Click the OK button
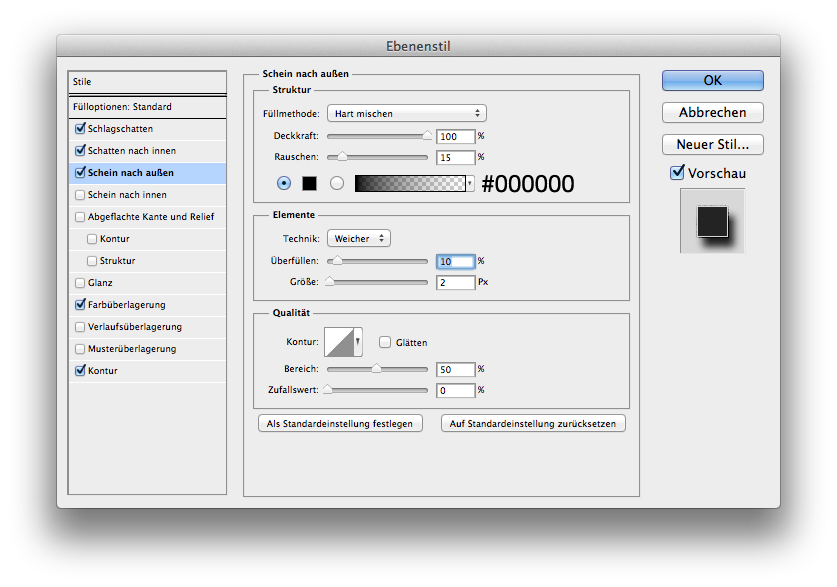Image resolution: width=837 pixels, height=587 pixels. coord(712,80)
